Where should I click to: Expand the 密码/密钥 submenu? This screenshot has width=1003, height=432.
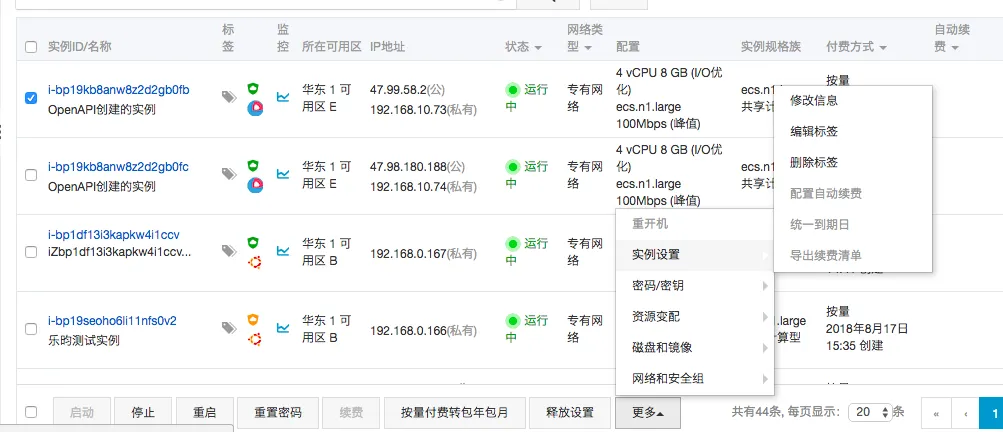coord(695,286)
